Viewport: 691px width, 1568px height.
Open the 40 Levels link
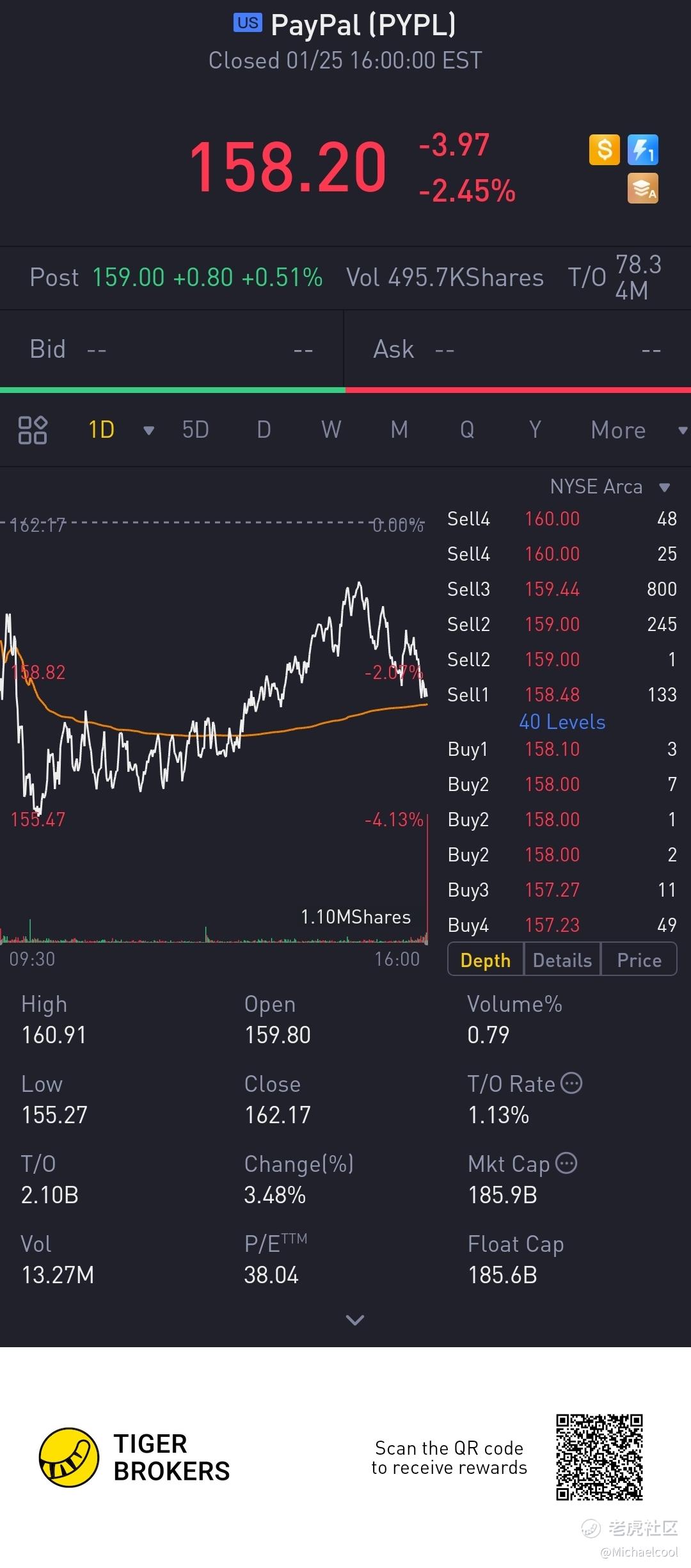[x=562, y=722]
